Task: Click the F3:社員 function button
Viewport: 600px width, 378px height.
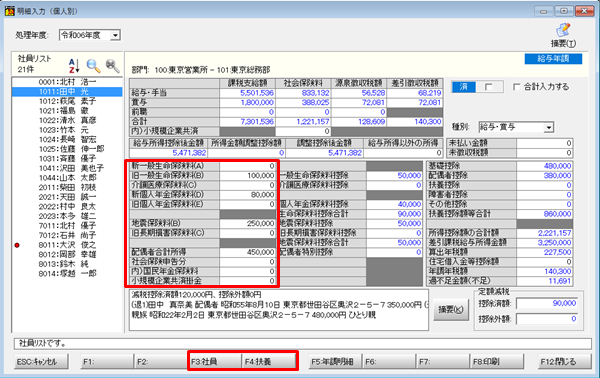Action: 215,362
